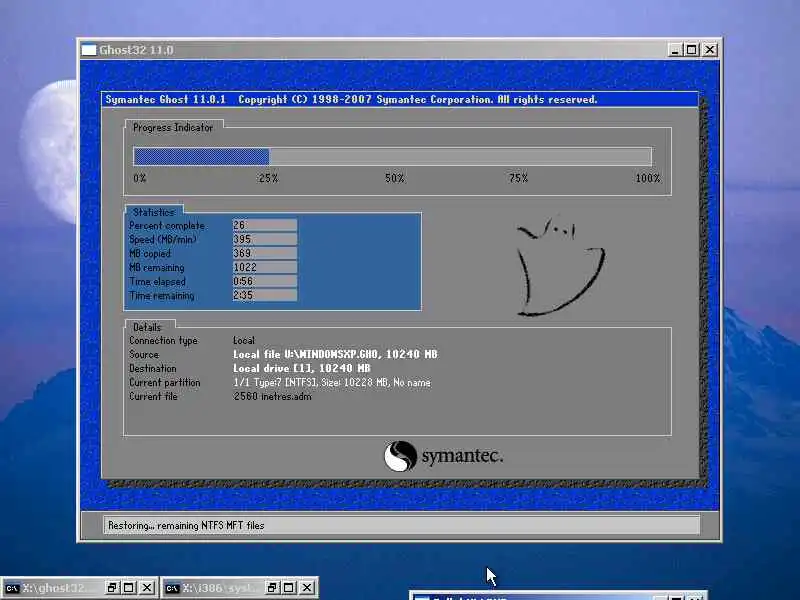Click the Symantec yin-yang logo icon
800x600 pixels.
point(400,456)
